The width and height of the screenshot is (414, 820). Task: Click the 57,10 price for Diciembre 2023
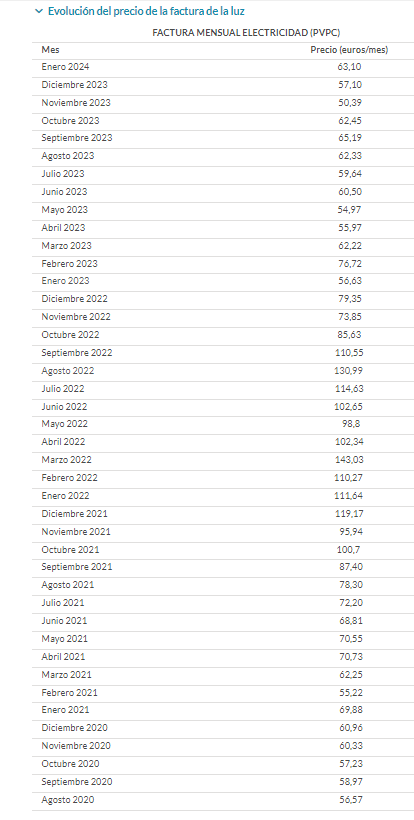point(350,85)
